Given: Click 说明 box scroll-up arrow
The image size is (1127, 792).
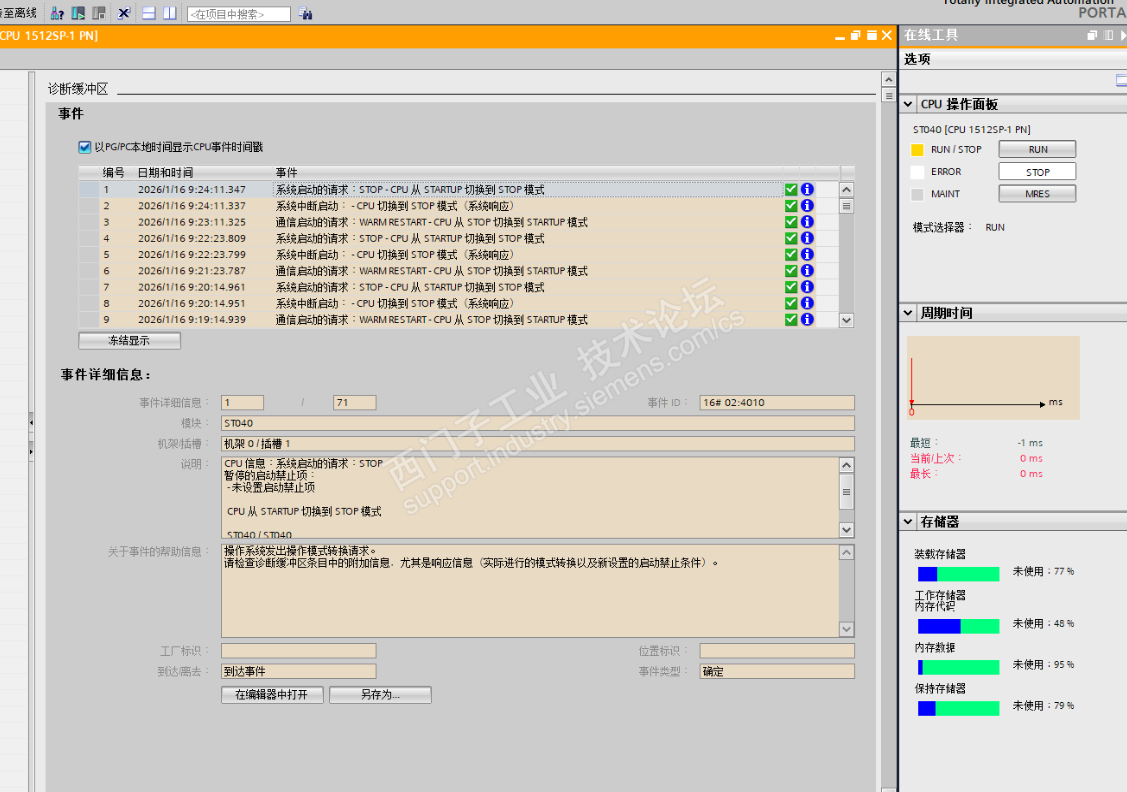Looking at the screenshot, I should [x=847, y=465].
